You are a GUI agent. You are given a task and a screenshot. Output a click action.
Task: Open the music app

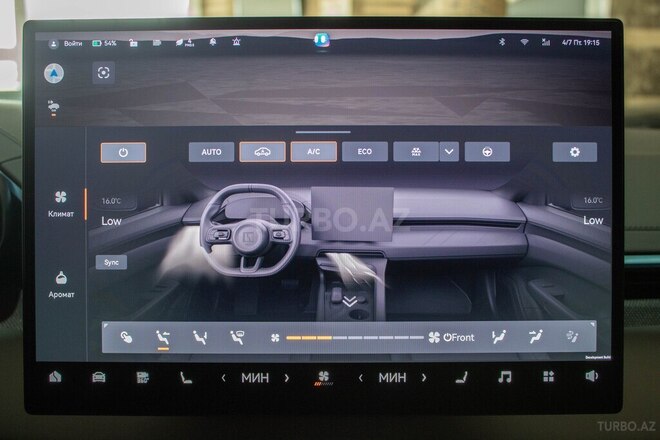click(x=505, y=376)
